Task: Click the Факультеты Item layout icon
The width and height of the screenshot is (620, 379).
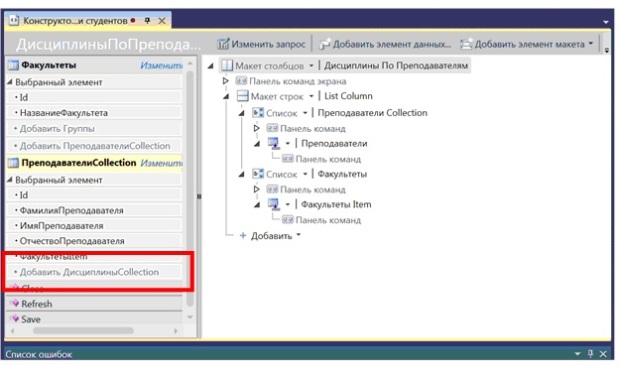Action: (274, 204)
